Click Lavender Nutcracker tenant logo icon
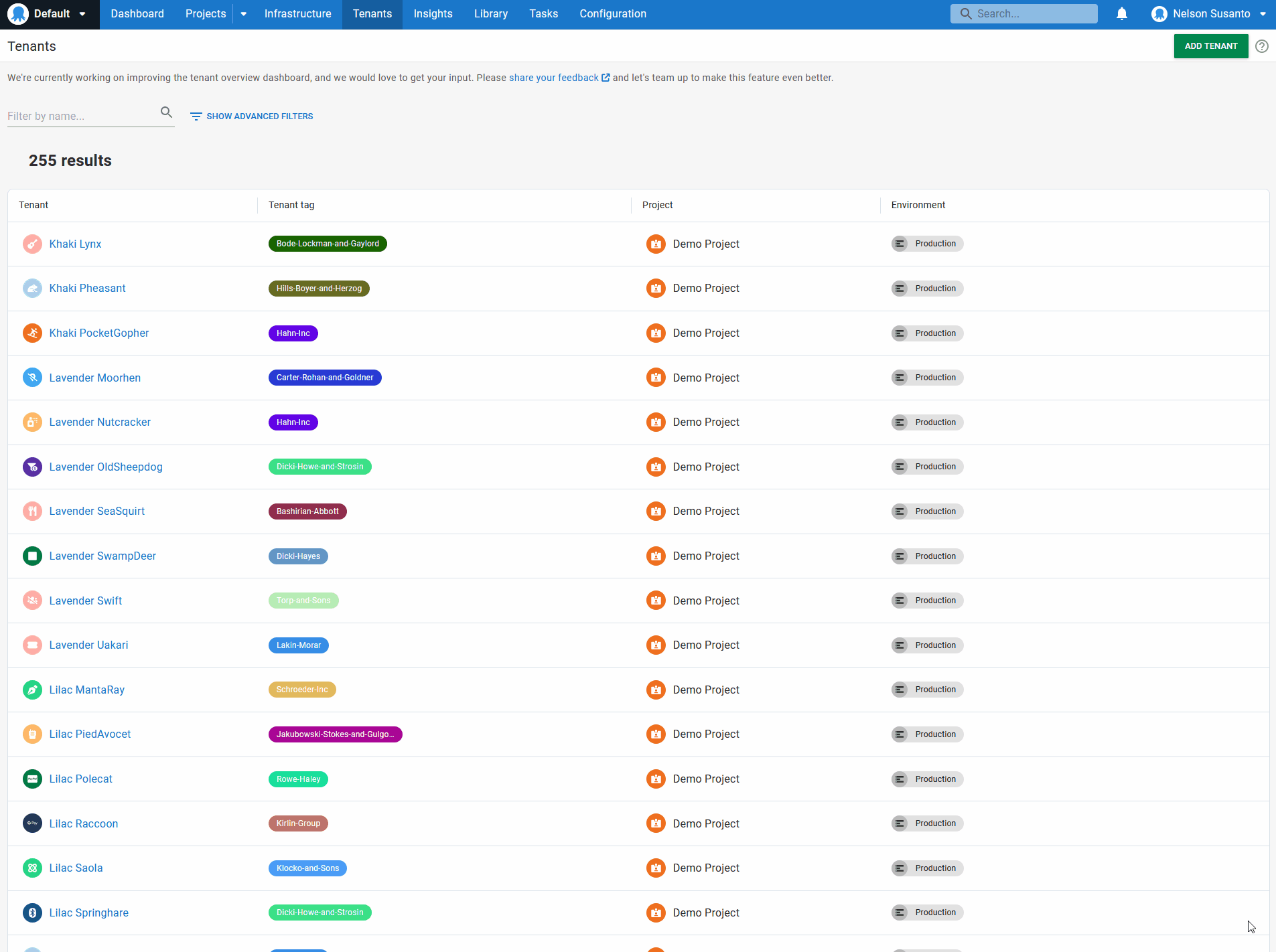 pos(32,422)
